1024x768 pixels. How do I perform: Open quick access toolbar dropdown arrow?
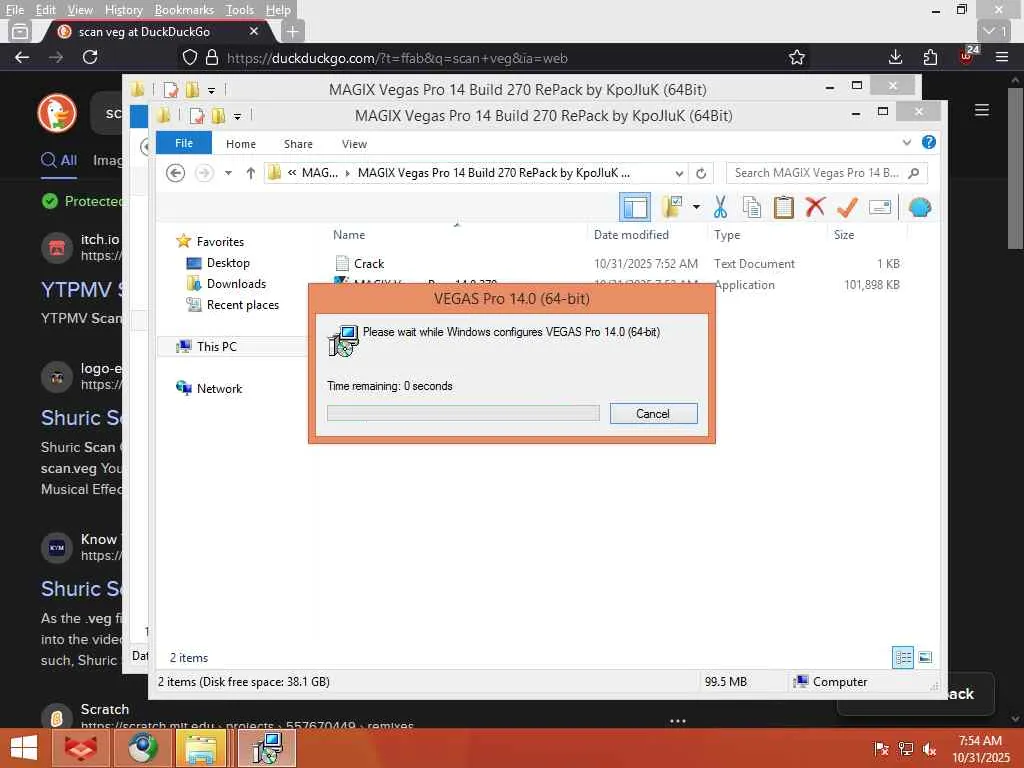(x=237, y=116)
